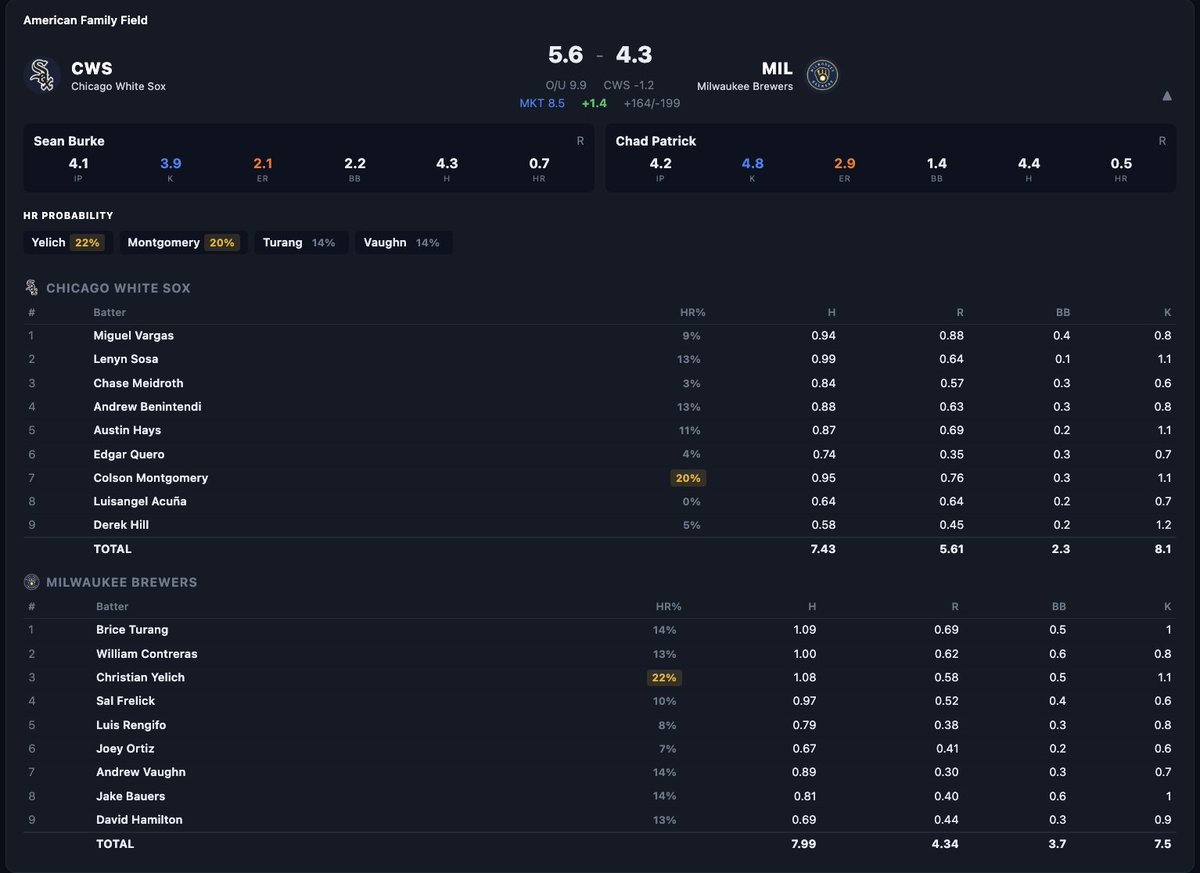This screenshot has height=873, width=1200.
Task: Select batter William Contreras
Action: pyautogui.click(x=147, y=654)
